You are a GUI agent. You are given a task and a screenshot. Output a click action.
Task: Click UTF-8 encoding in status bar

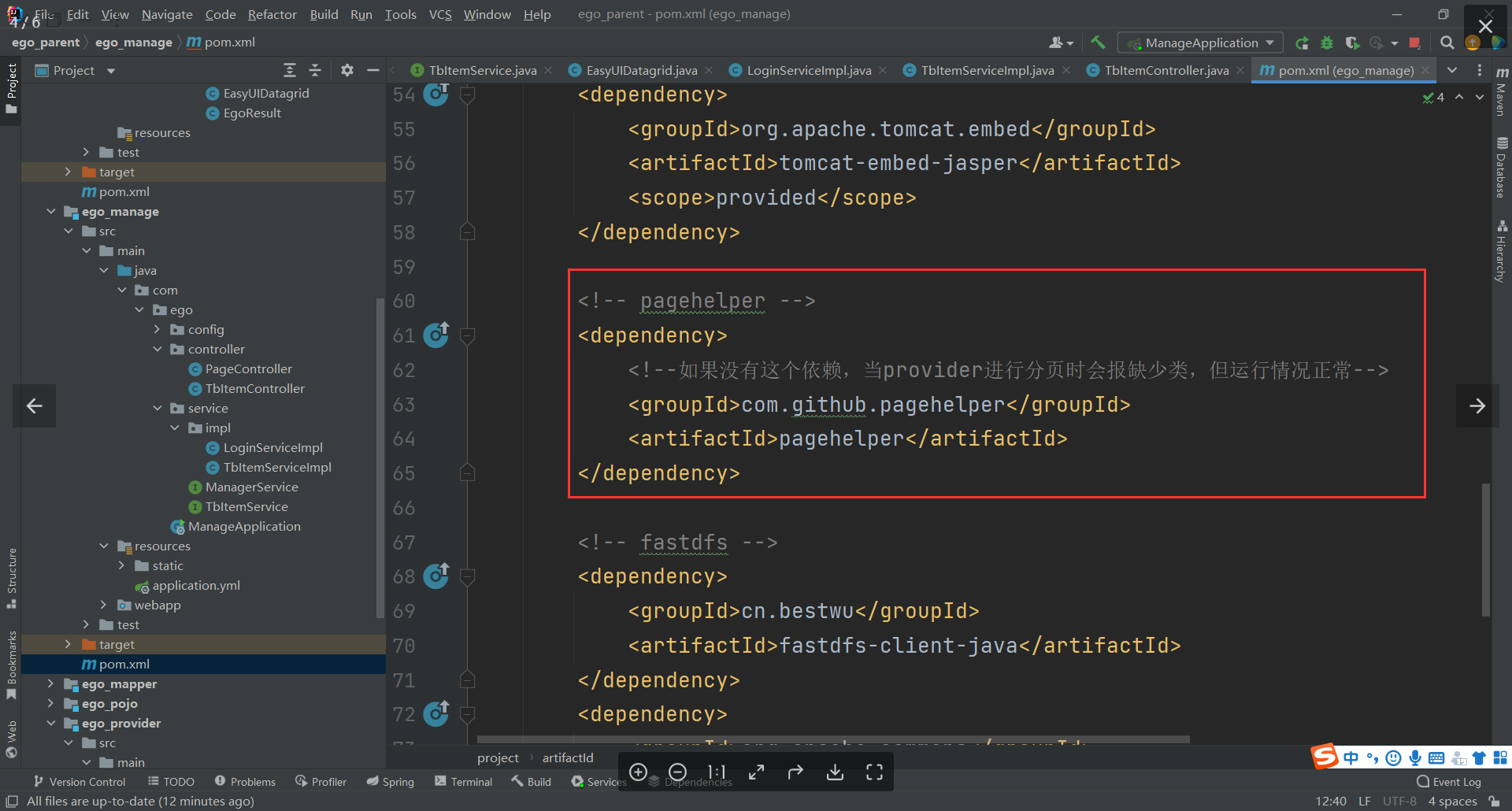pos(1399,801)
